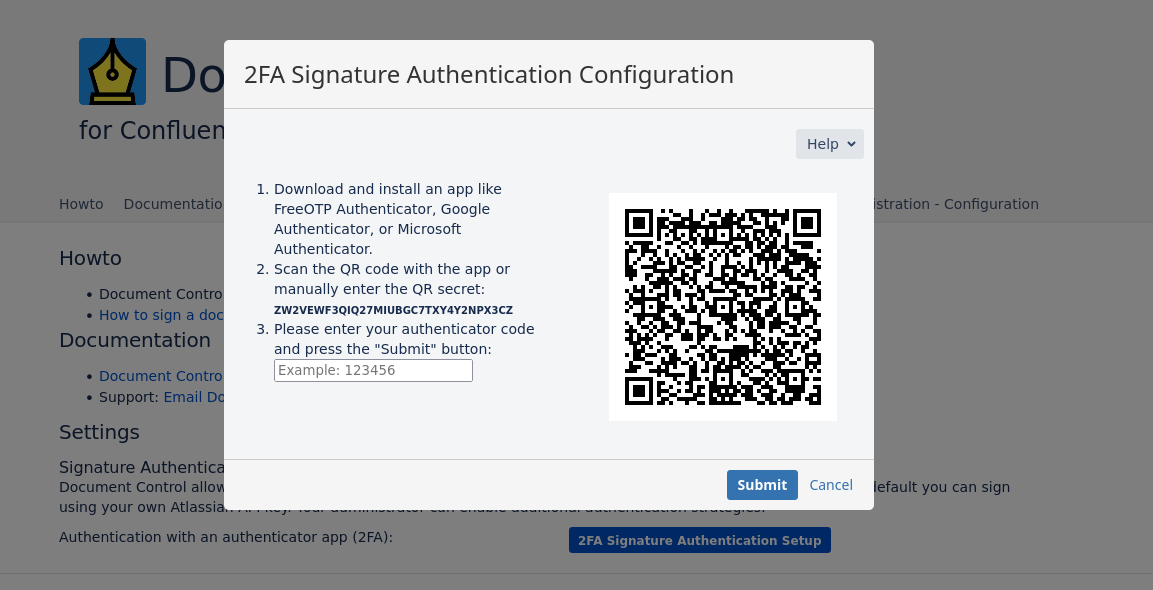
Task: Click the Howto heading on the page
Action: click(x=90, y=258)
